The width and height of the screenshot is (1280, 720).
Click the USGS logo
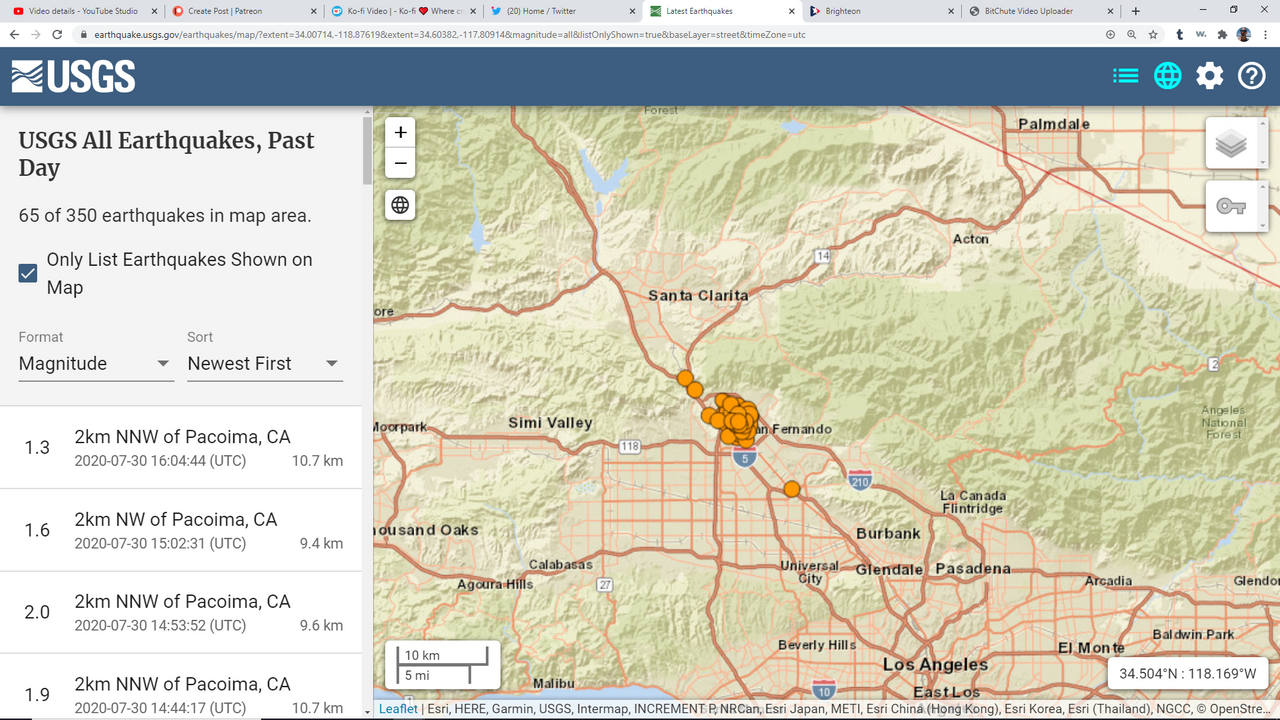click(73, 76)
